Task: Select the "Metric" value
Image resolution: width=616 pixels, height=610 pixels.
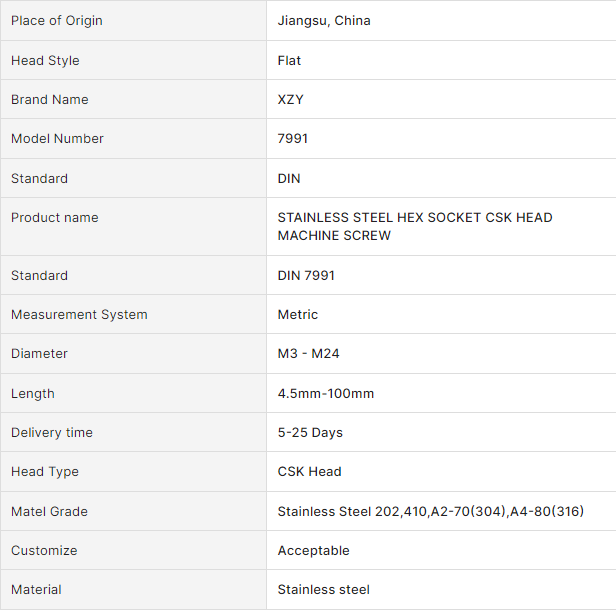Action: tap(298, 314)
